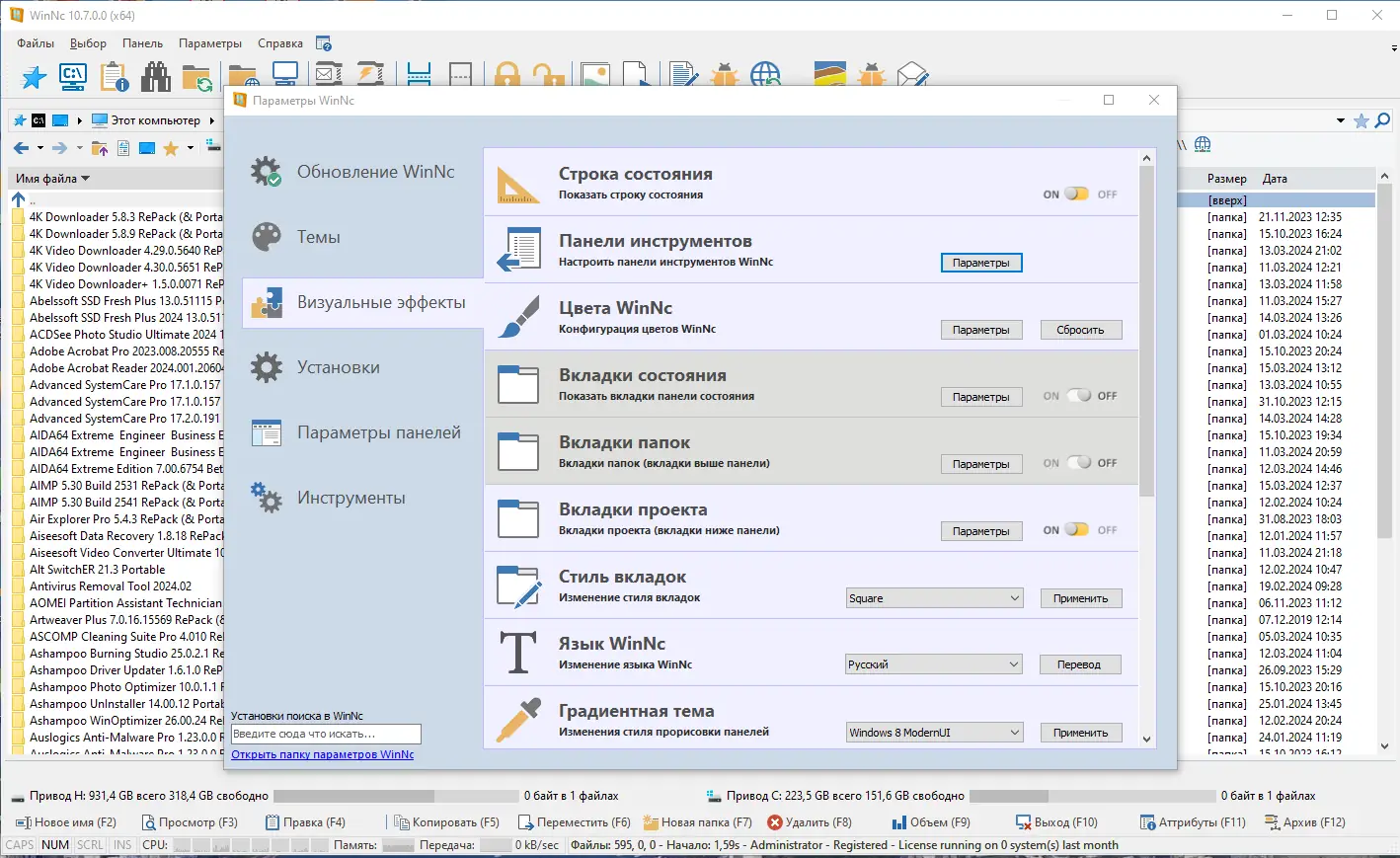
Task: Click the globe refresh icon in toolbar
Action: (x=765, y=75)
